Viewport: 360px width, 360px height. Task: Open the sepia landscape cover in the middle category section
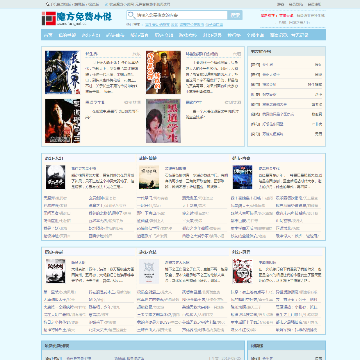pos(149,177)
